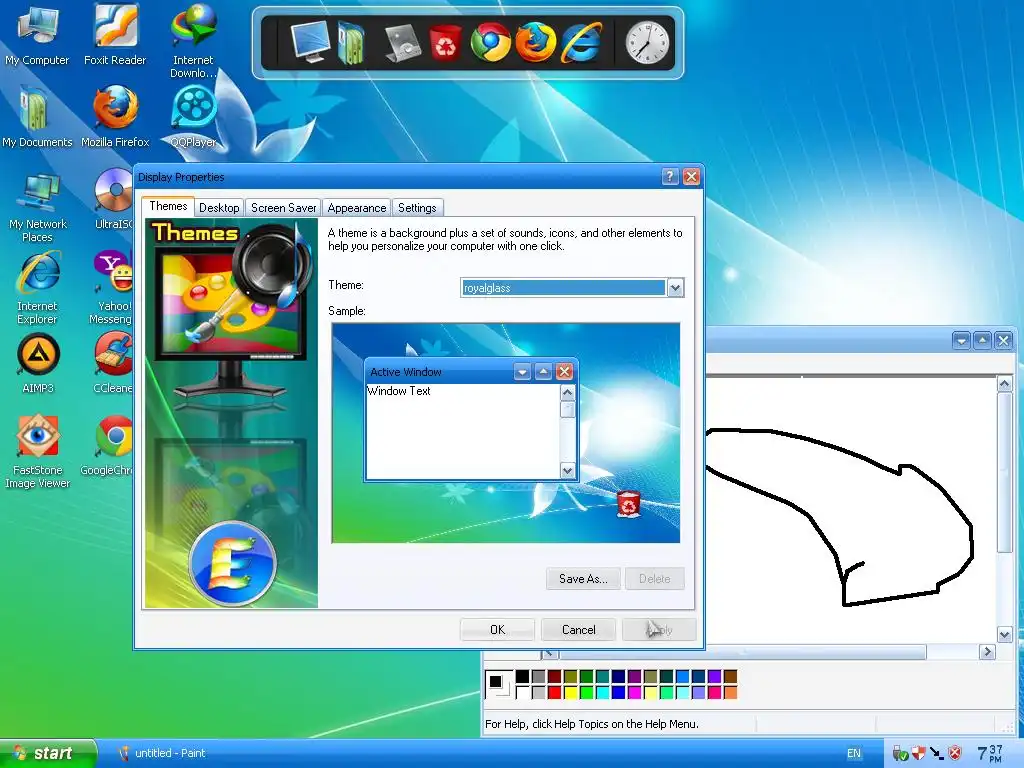Open My Documents desktop icon
Viewport: 1024px width, 768px height.
click(x=37, y=116)
